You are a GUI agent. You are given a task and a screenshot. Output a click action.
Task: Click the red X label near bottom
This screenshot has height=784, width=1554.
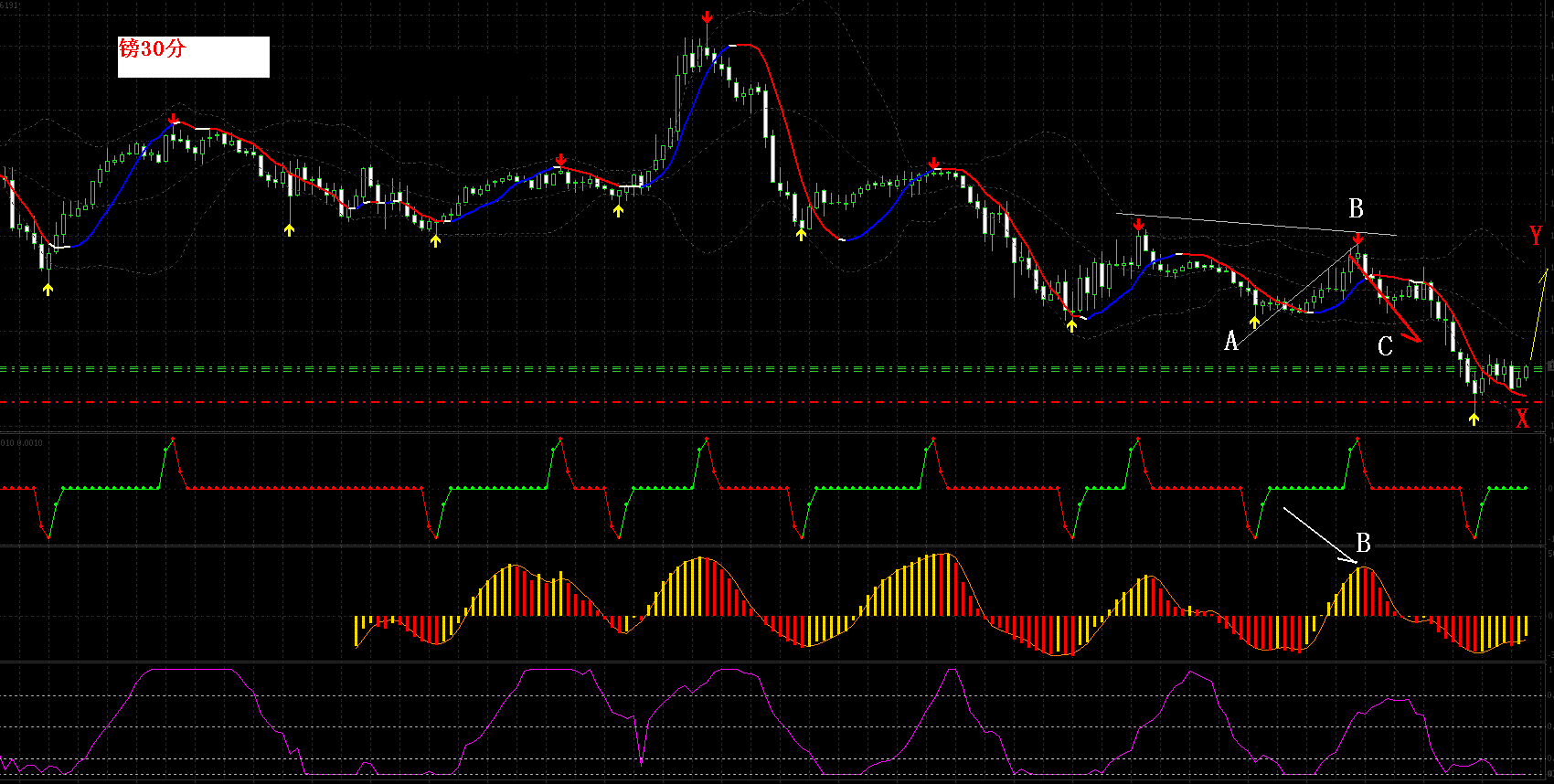(1522, 418)
